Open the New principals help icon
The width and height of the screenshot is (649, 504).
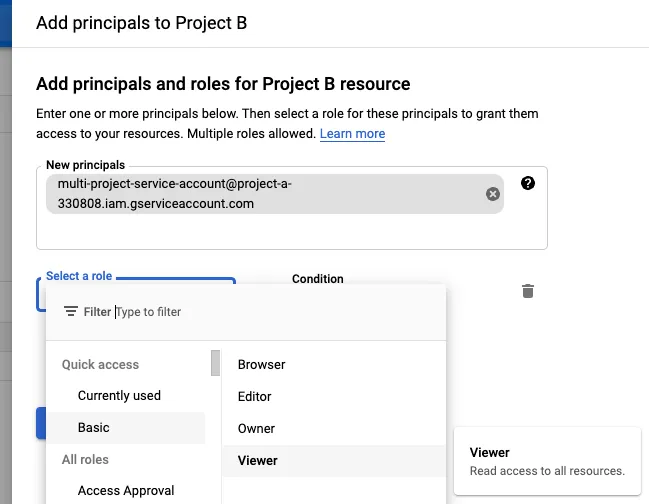tap(528, 183)
